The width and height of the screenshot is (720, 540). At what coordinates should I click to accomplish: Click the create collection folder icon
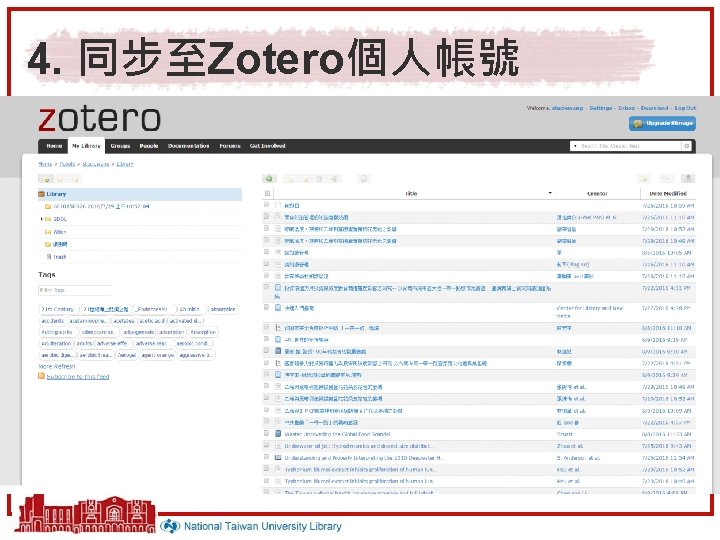46,179
